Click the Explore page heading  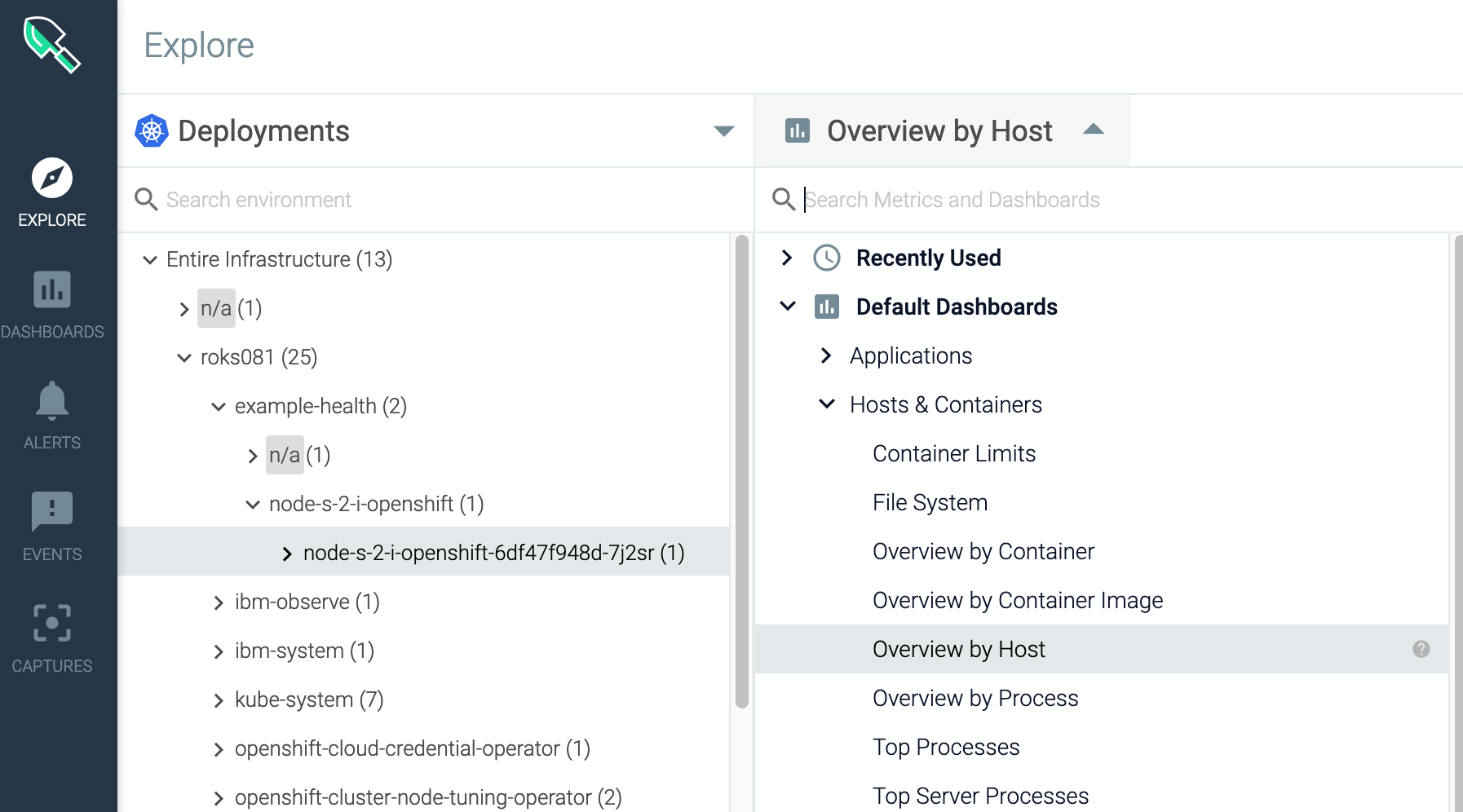pos(199,46)
